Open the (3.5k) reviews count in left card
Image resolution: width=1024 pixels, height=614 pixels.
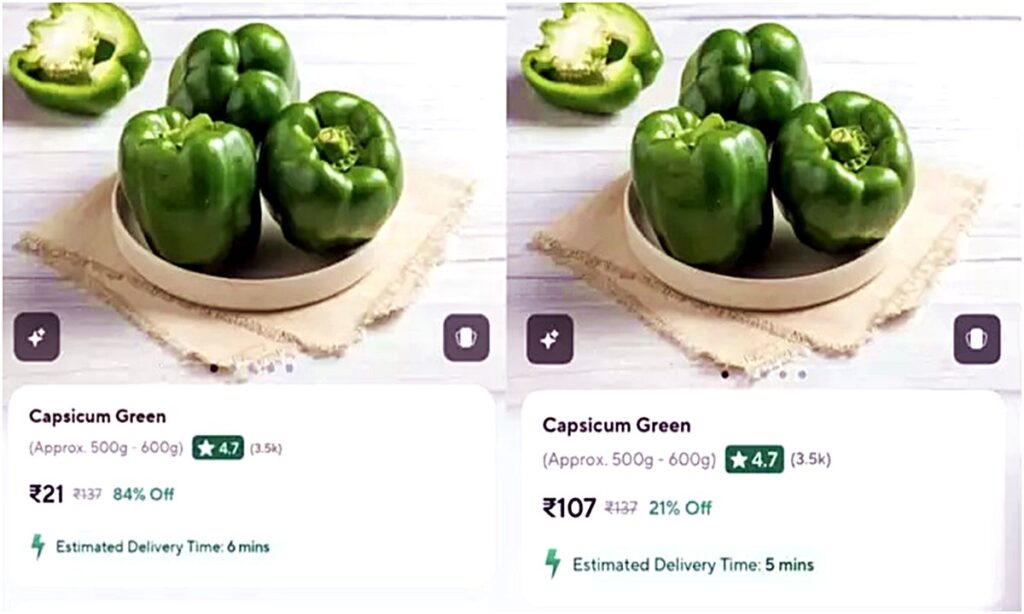pyautogui.click(x=266, y=448)
